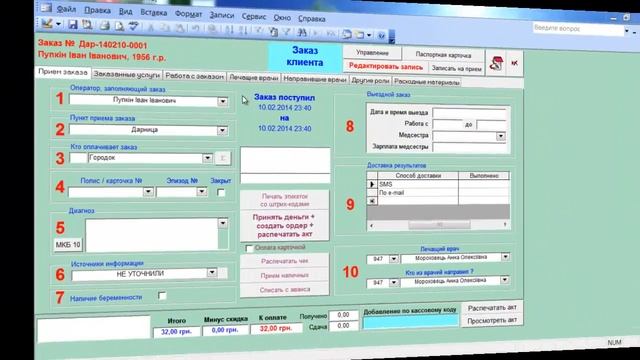Click the File Search toolbar icon
This screenshot has height=360, width=640.
pyautogui.click(x=87, y=25)
